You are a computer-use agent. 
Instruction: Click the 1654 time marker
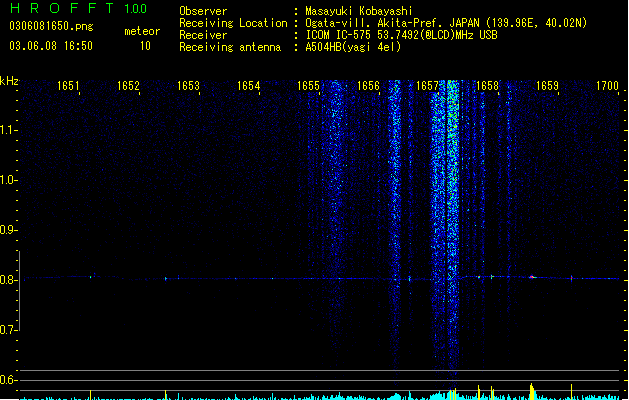click(x=248, y=86)
